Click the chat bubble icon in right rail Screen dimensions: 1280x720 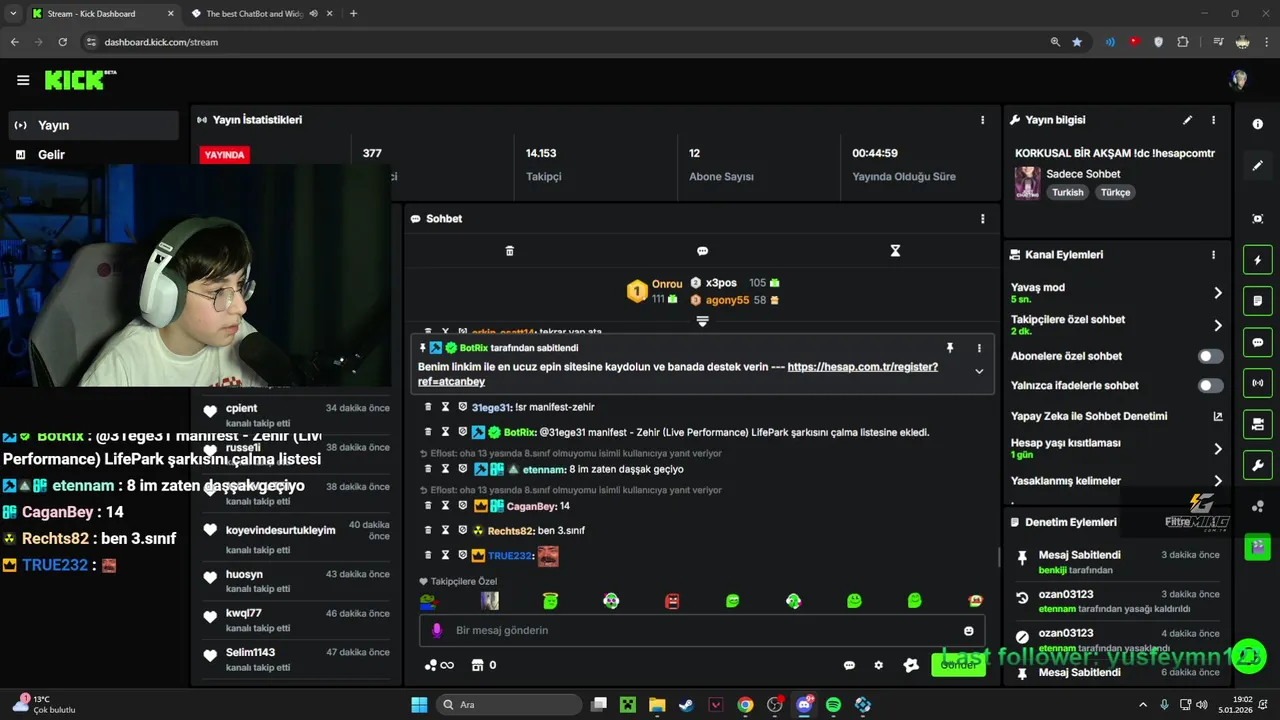(x=1258, y=342)
